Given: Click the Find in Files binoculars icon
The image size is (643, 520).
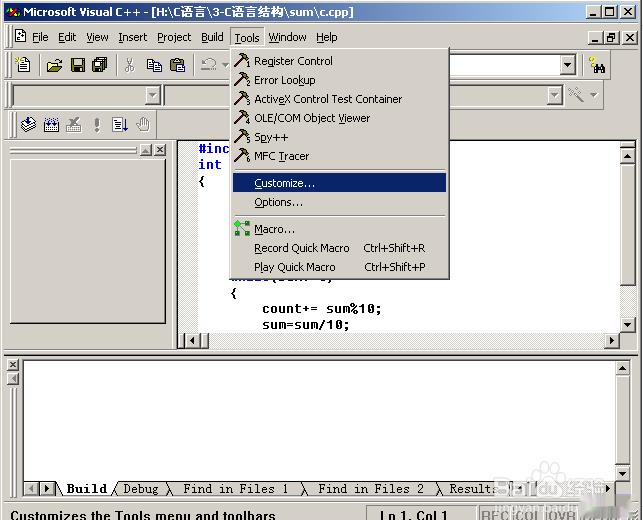Looking at the screenshot, I should 597,66.
